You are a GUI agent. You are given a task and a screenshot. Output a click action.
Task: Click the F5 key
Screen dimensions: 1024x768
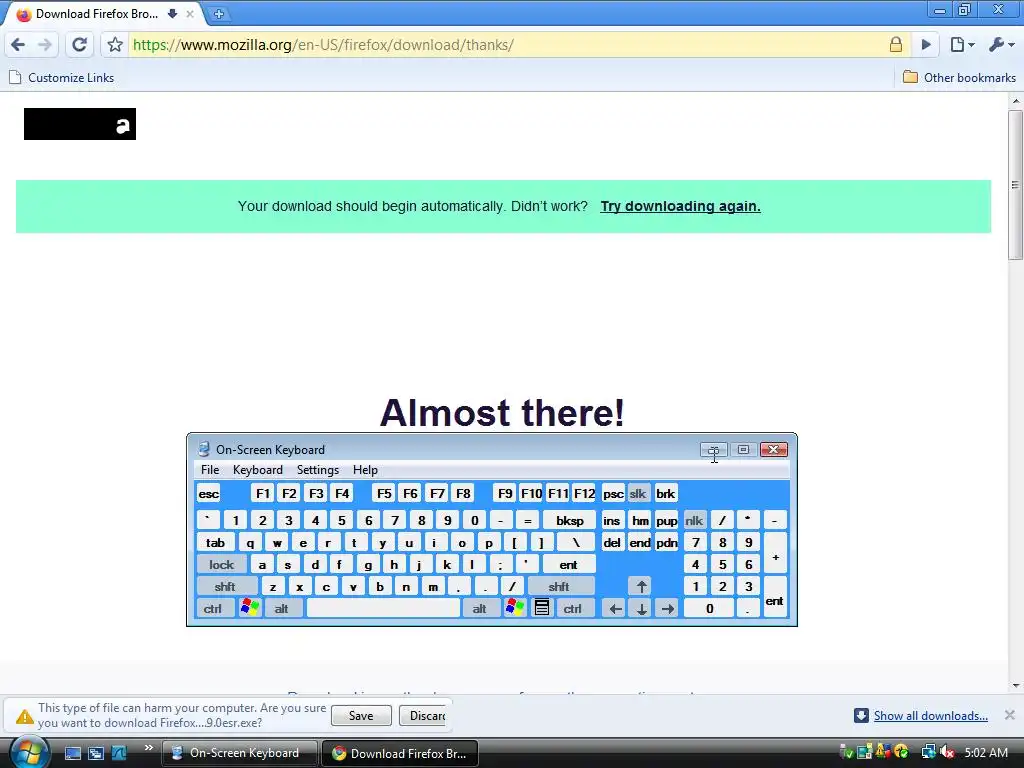(x=384, y=494)
